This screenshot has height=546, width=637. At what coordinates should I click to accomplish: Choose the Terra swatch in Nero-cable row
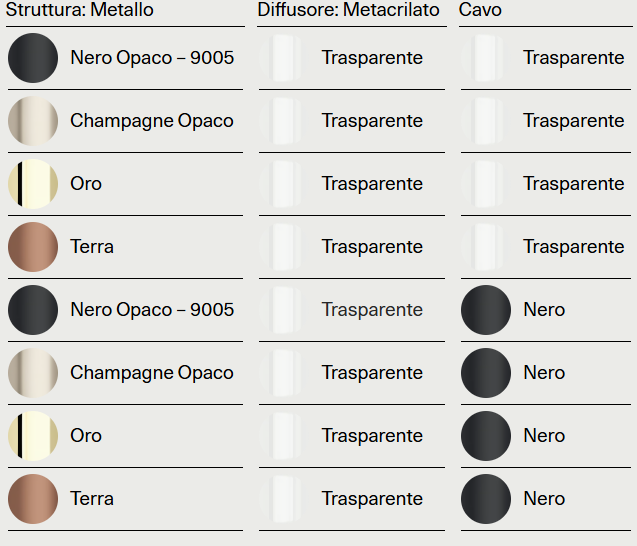(33, 499)
